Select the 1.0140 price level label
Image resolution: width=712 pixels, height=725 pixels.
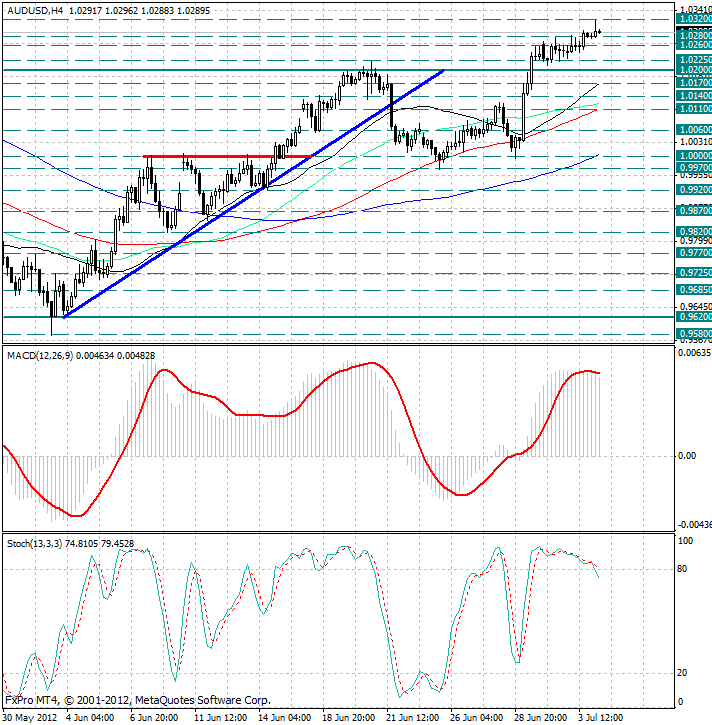[694, 96]
